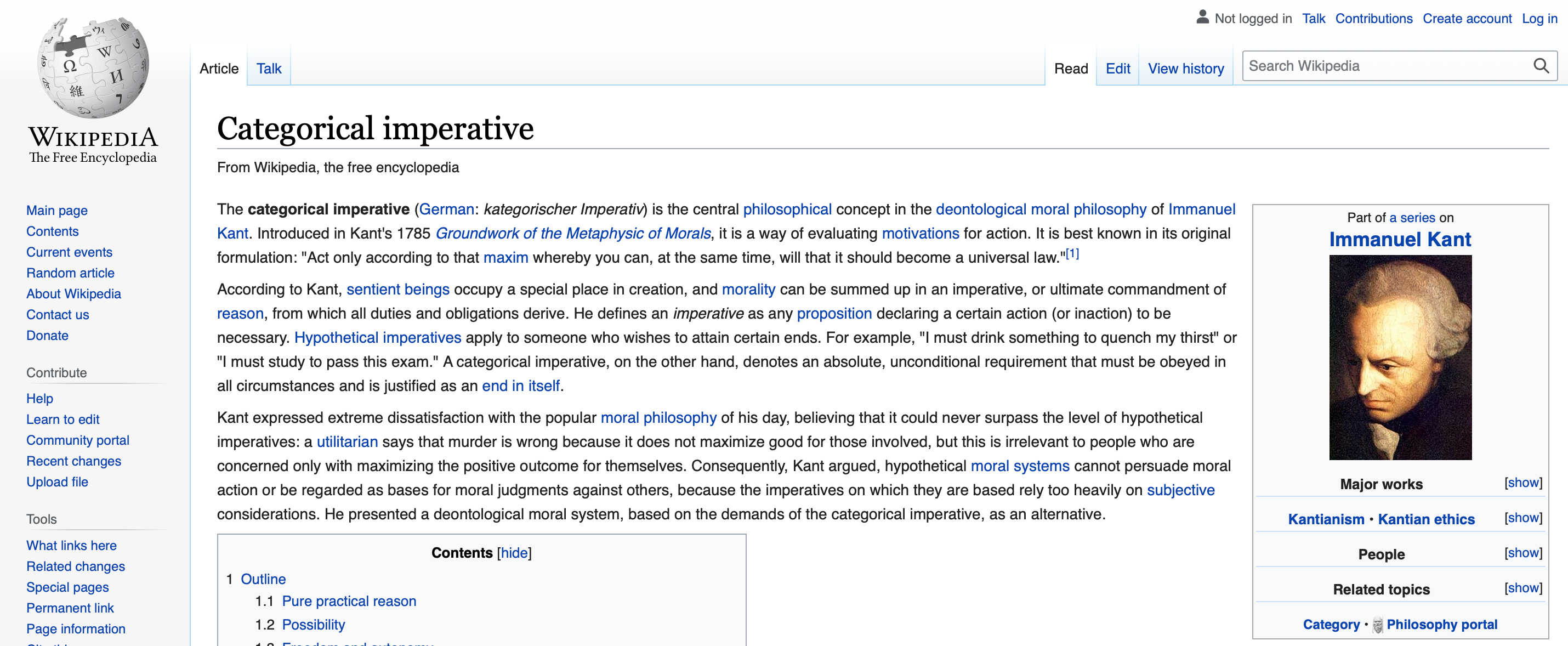Screen dimensions: 1568x646
Task: Open the Immanuel Kant portrait image
Action: 1400,358
